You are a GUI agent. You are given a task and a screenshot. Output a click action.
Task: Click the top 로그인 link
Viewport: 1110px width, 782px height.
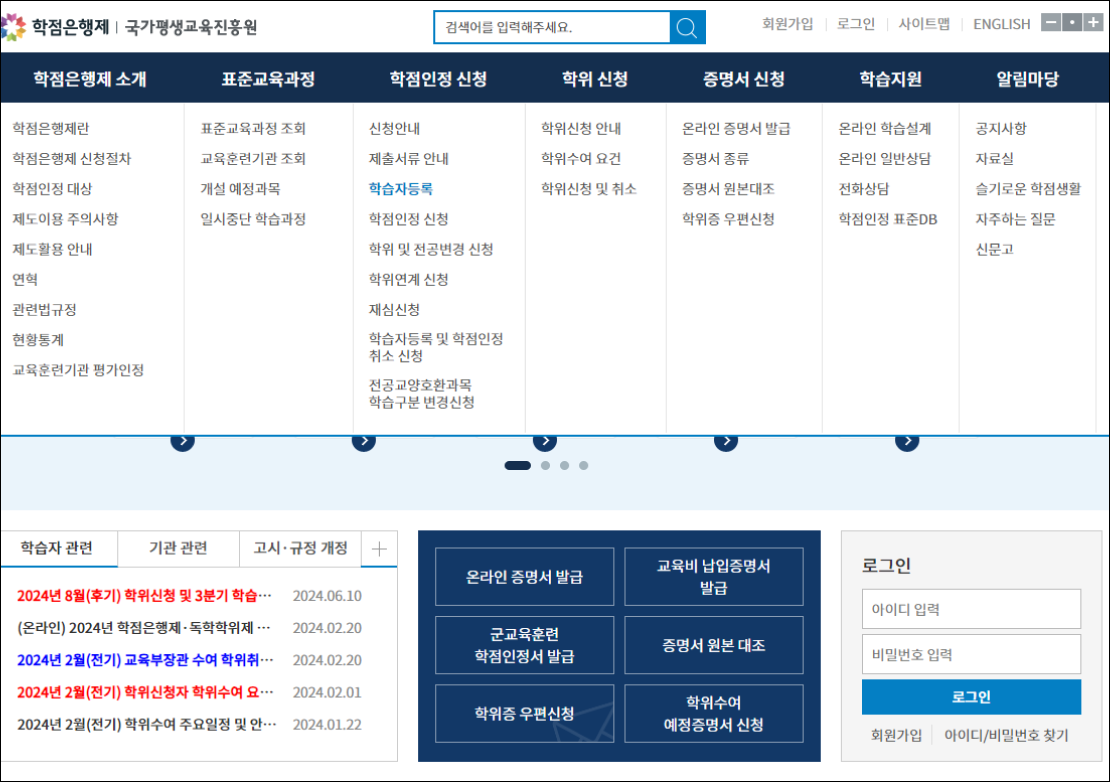click(x=856, y=24)
